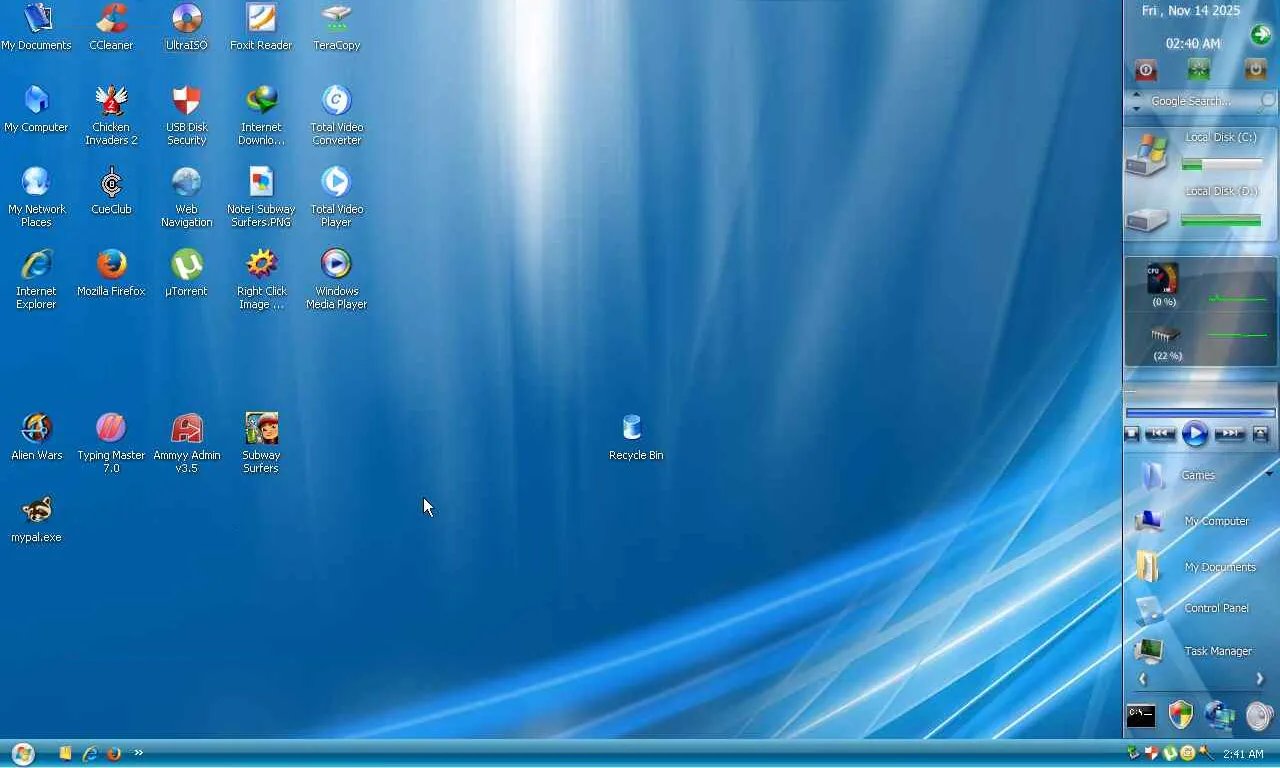The image size is (1280, 768).
Task: Open the Start menu orb
Action: pos(22,753)
